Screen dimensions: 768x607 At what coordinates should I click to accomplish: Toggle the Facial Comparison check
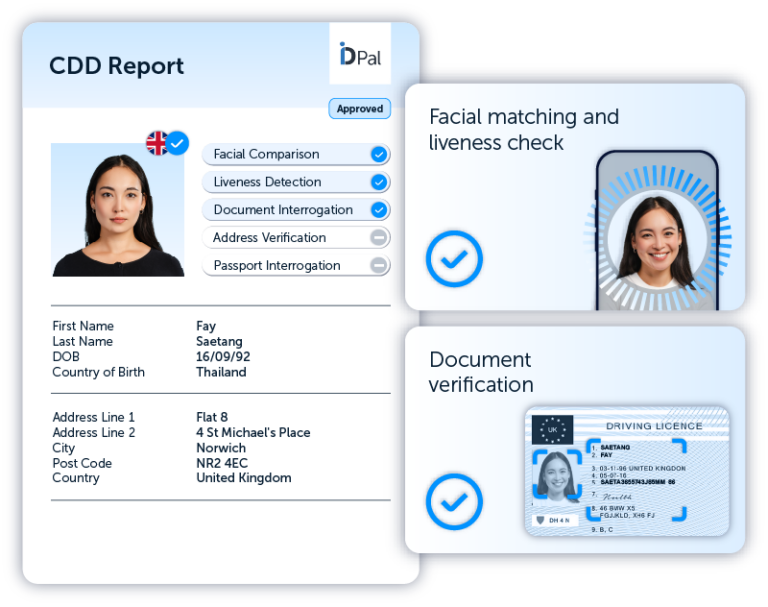tap(379, 154)
